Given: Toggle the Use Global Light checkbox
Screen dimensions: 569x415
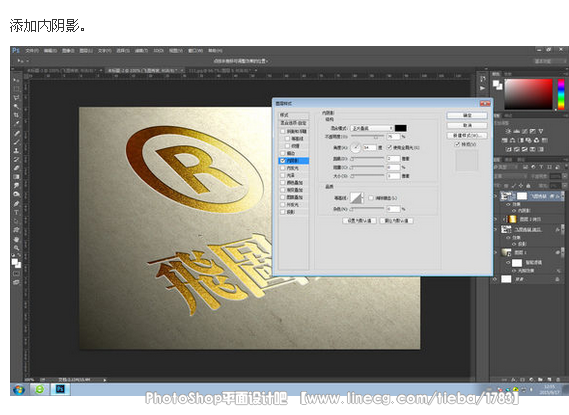Looking at the screenshot, I should (390, 147).
